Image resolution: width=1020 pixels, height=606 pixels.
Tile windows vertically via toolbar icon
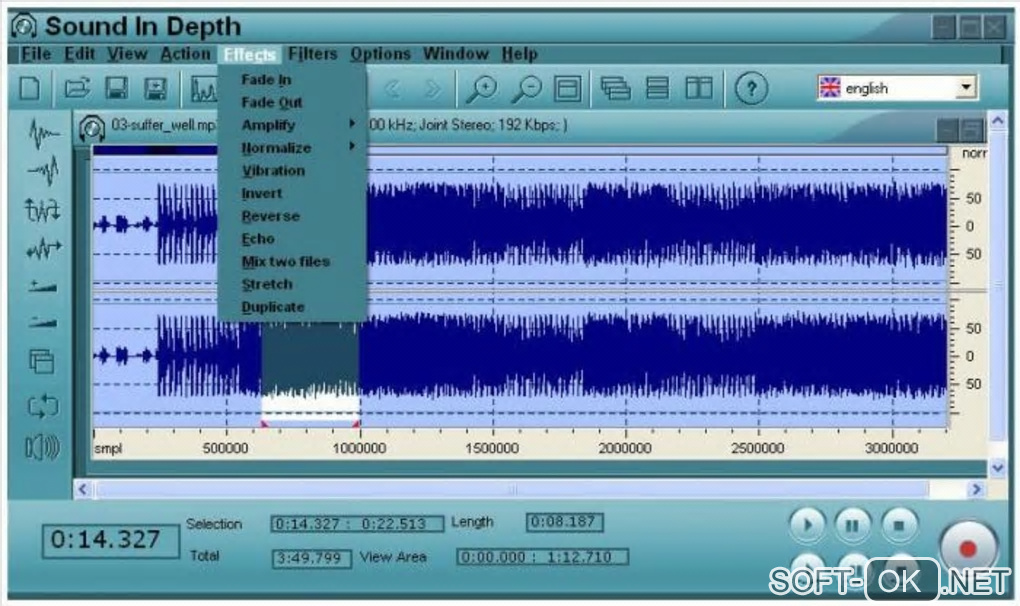point(699,88)
